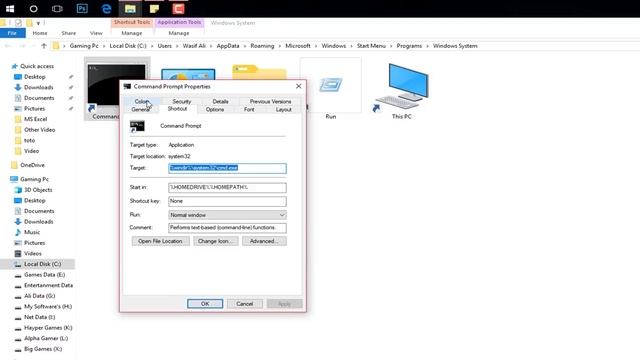Open Ali Data (G:) drive
The width and height of the screenshot is (640, 360).
click(39, 296)
